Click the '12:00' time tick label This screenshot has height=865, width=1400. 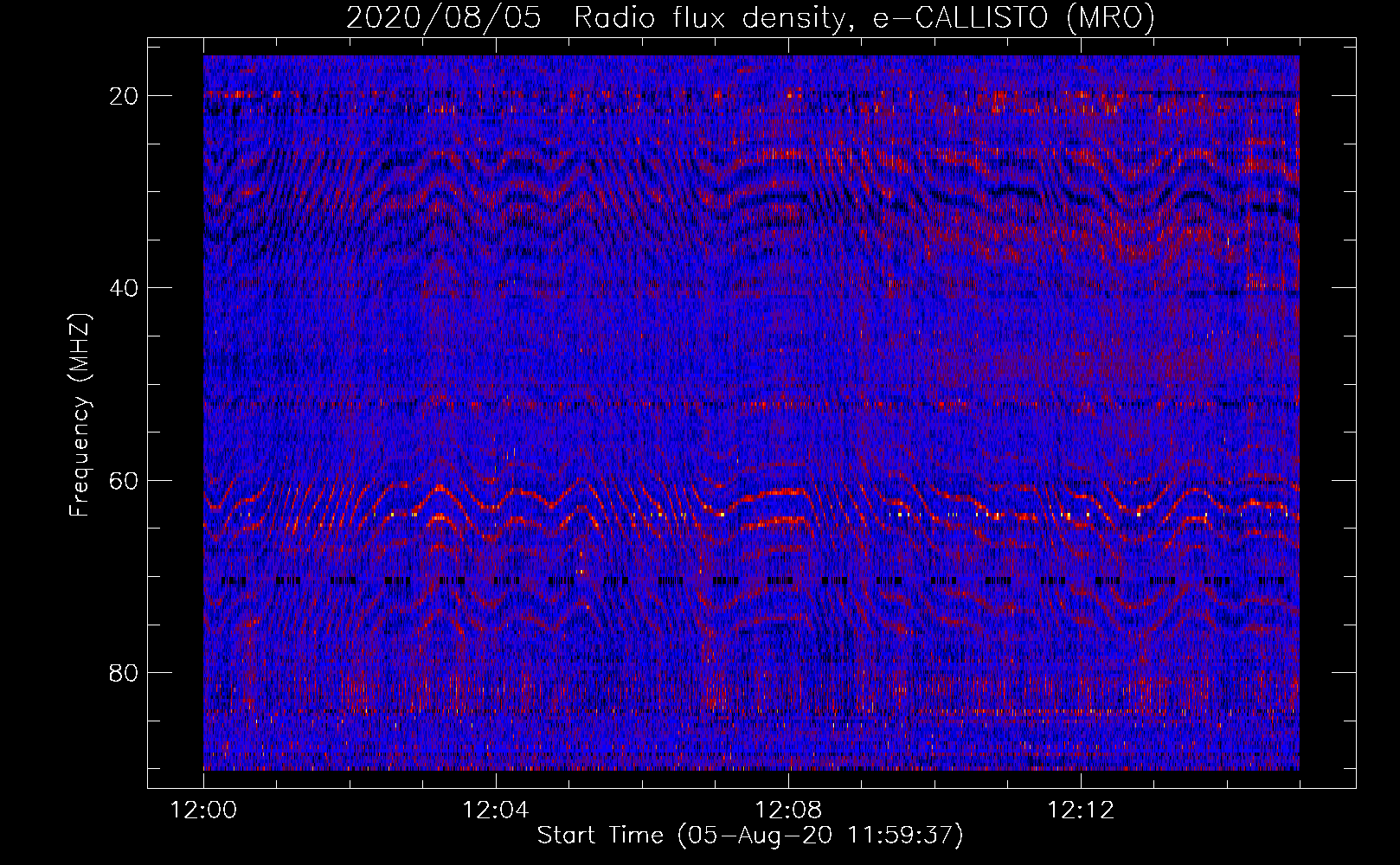[203, 811]
